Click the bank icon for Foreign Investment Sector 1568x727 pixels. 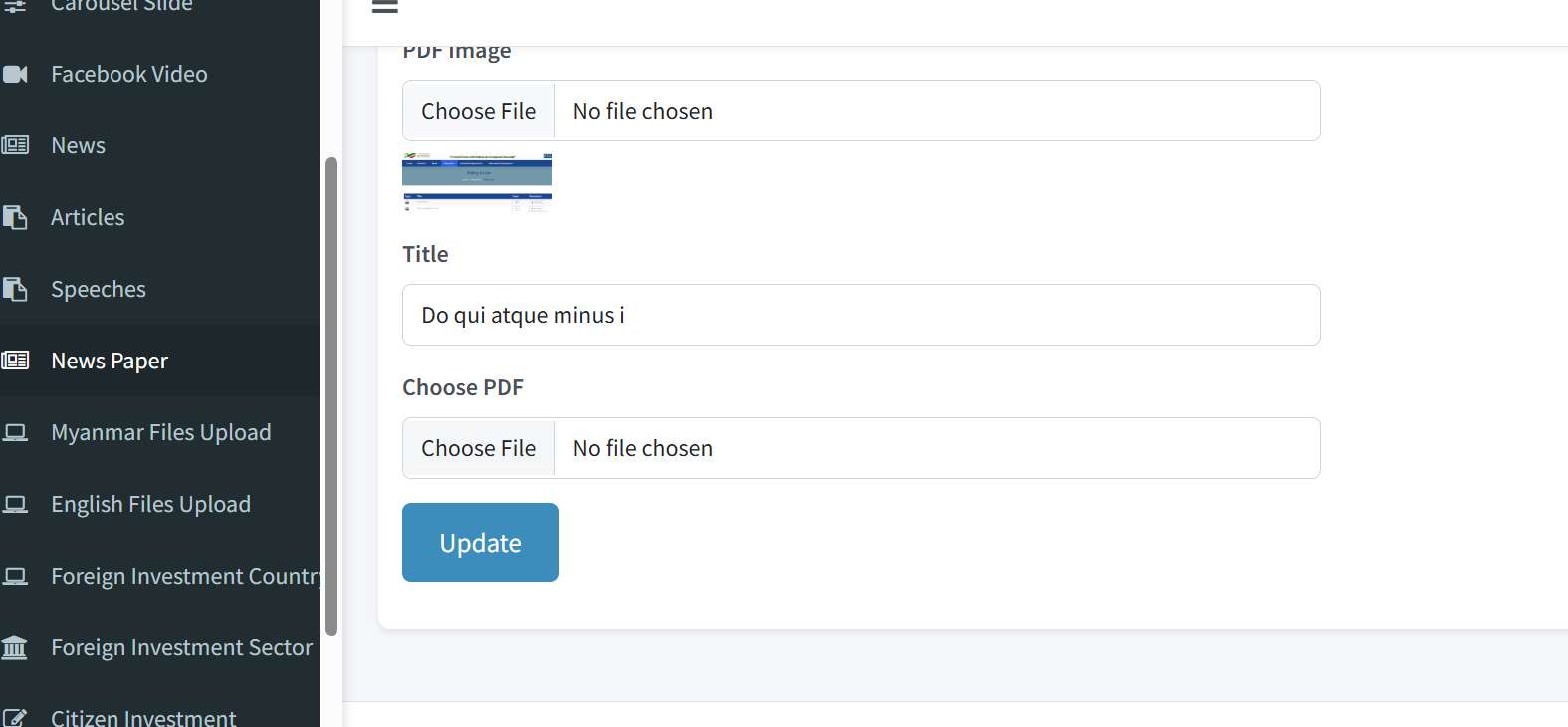point(15,647)
